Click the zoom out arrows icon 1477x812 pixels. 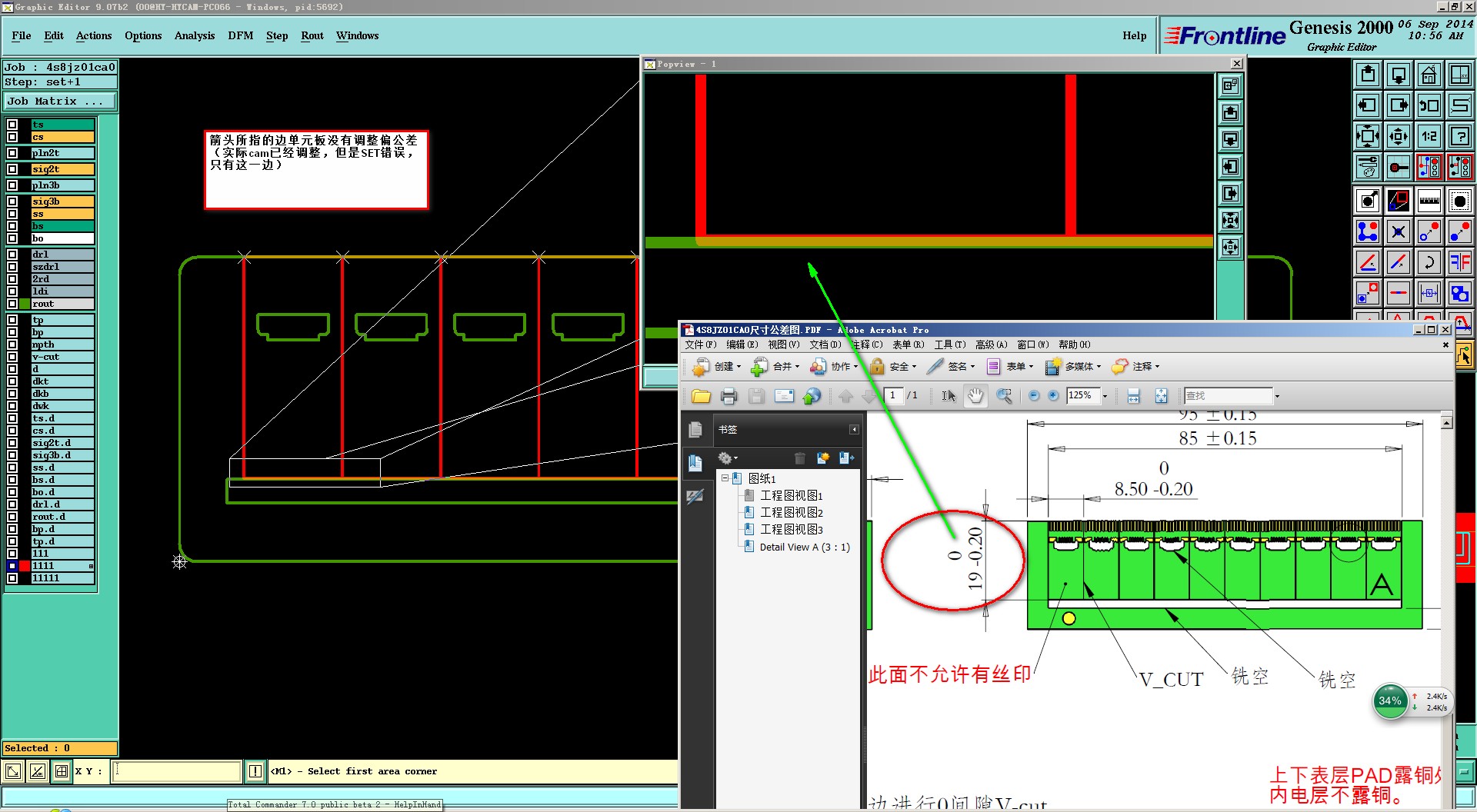(x=1399, y=136)
